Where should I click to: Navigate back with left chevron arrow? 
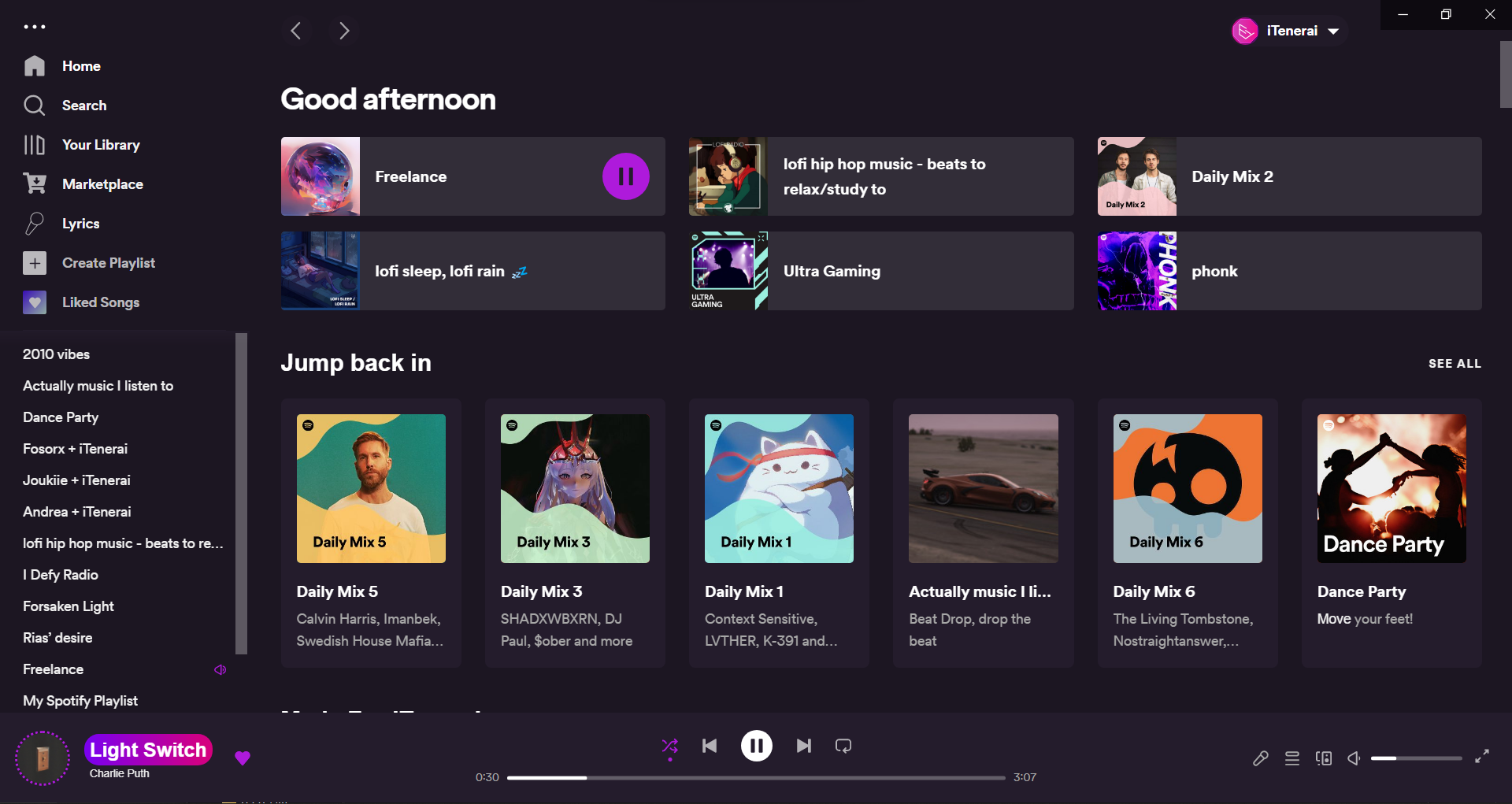296,31
